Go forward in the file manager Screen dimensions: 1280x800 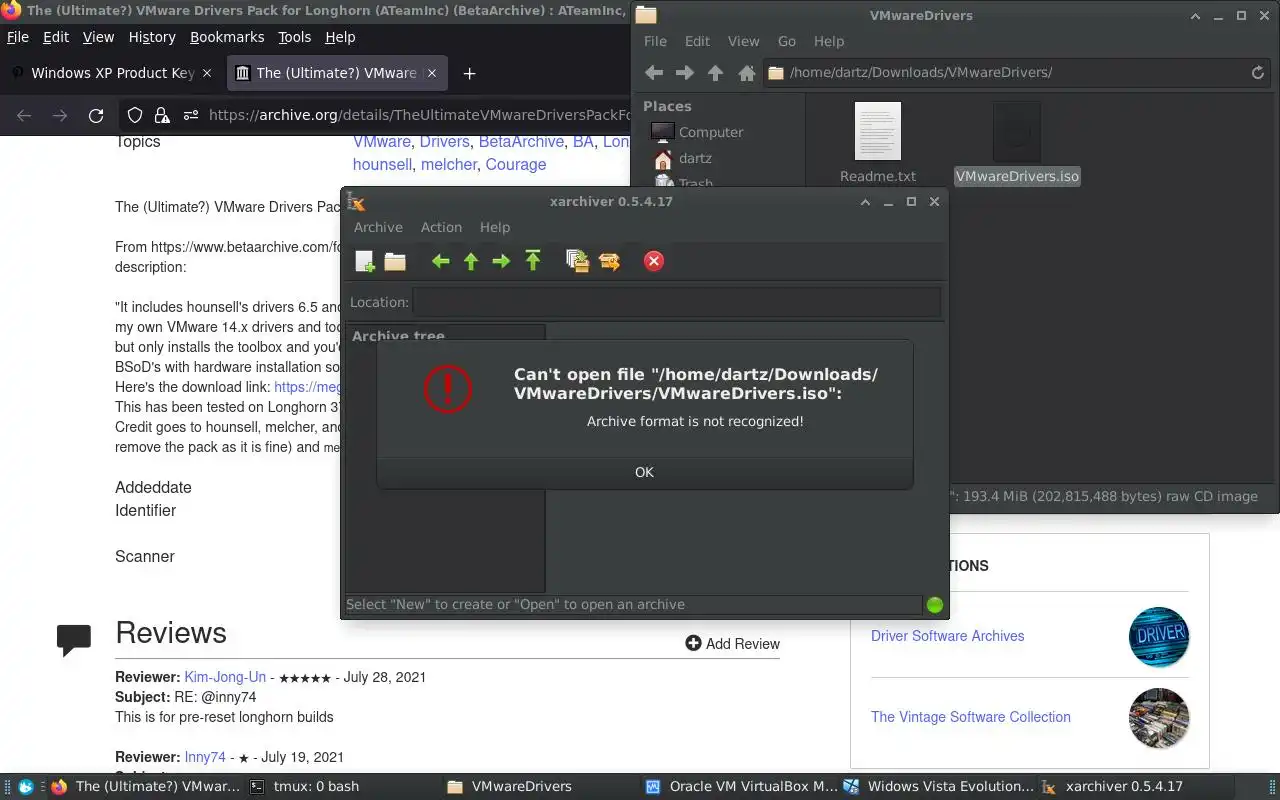coord(685,72)
